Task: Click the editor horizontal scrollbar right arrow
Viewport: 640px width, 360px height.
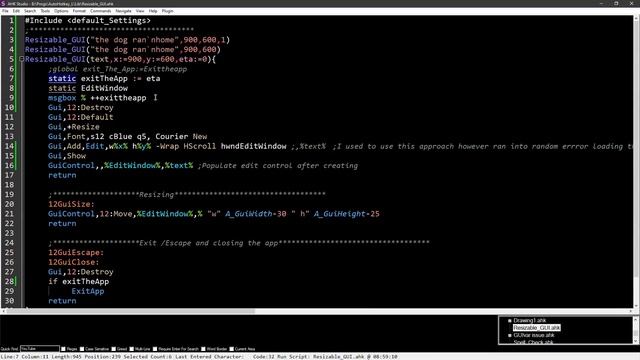Action: 631,311
